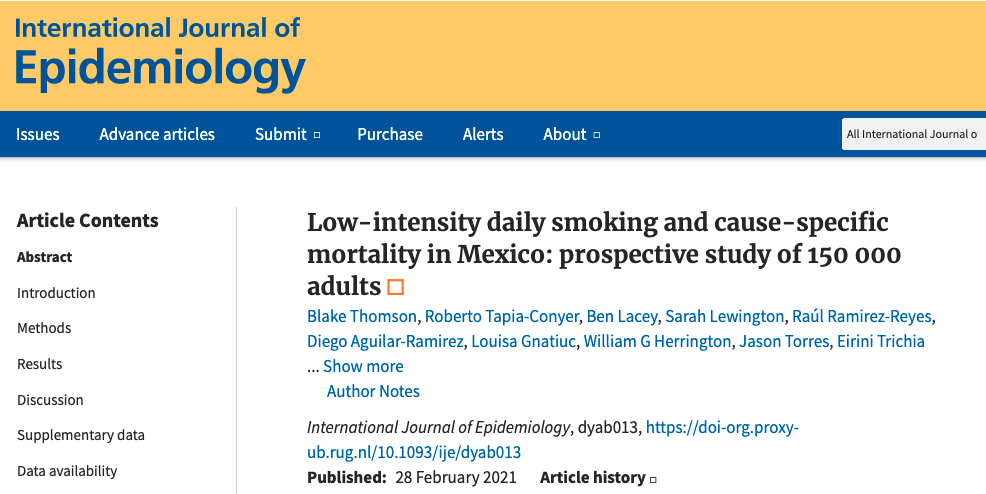Viewport: 986px width, 494px height.
Task: Click the Author Notes link
Action: point(373,391)
